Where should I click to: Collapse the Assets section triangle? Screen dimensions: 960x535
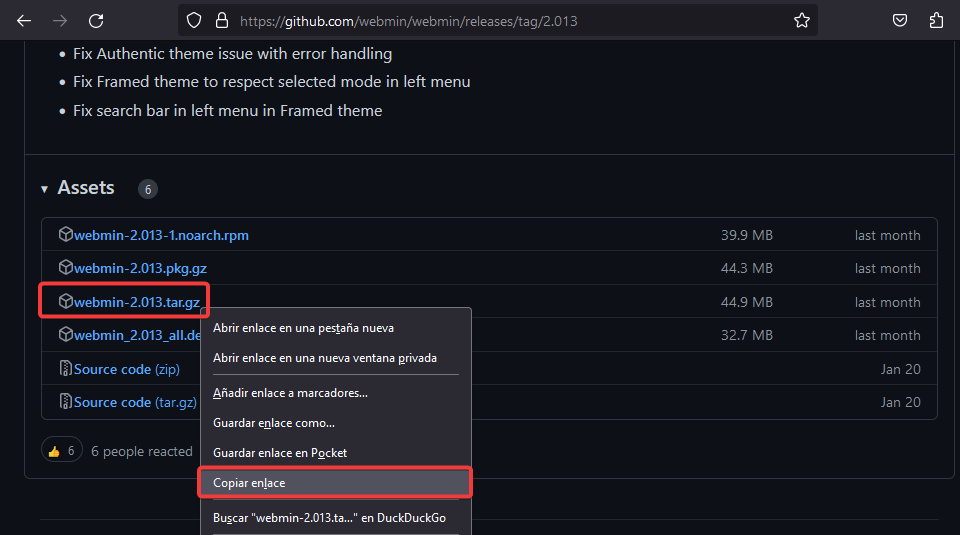pyautogui.click(x=45, y=189)
